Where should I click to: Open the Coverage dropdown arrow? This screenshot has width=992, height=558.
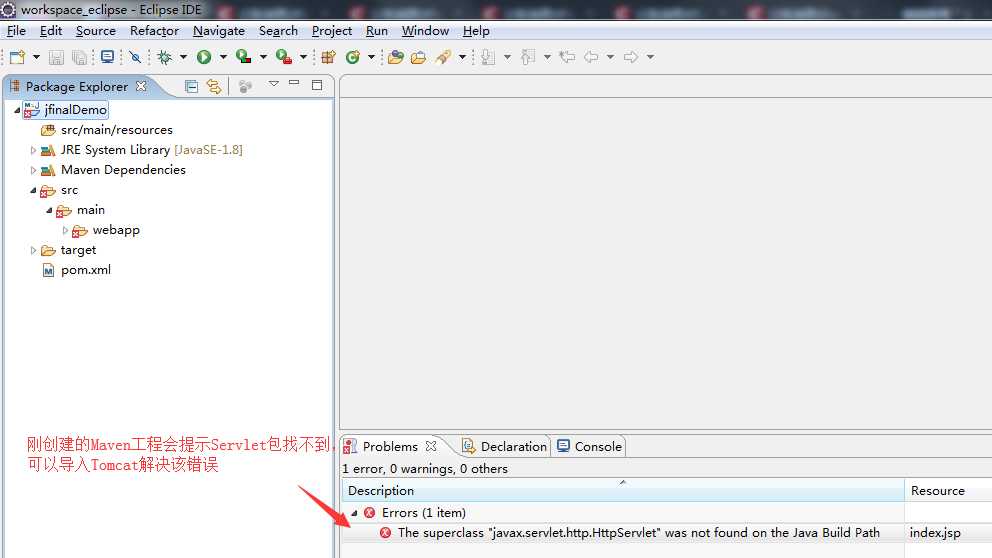tap(263, 57)
